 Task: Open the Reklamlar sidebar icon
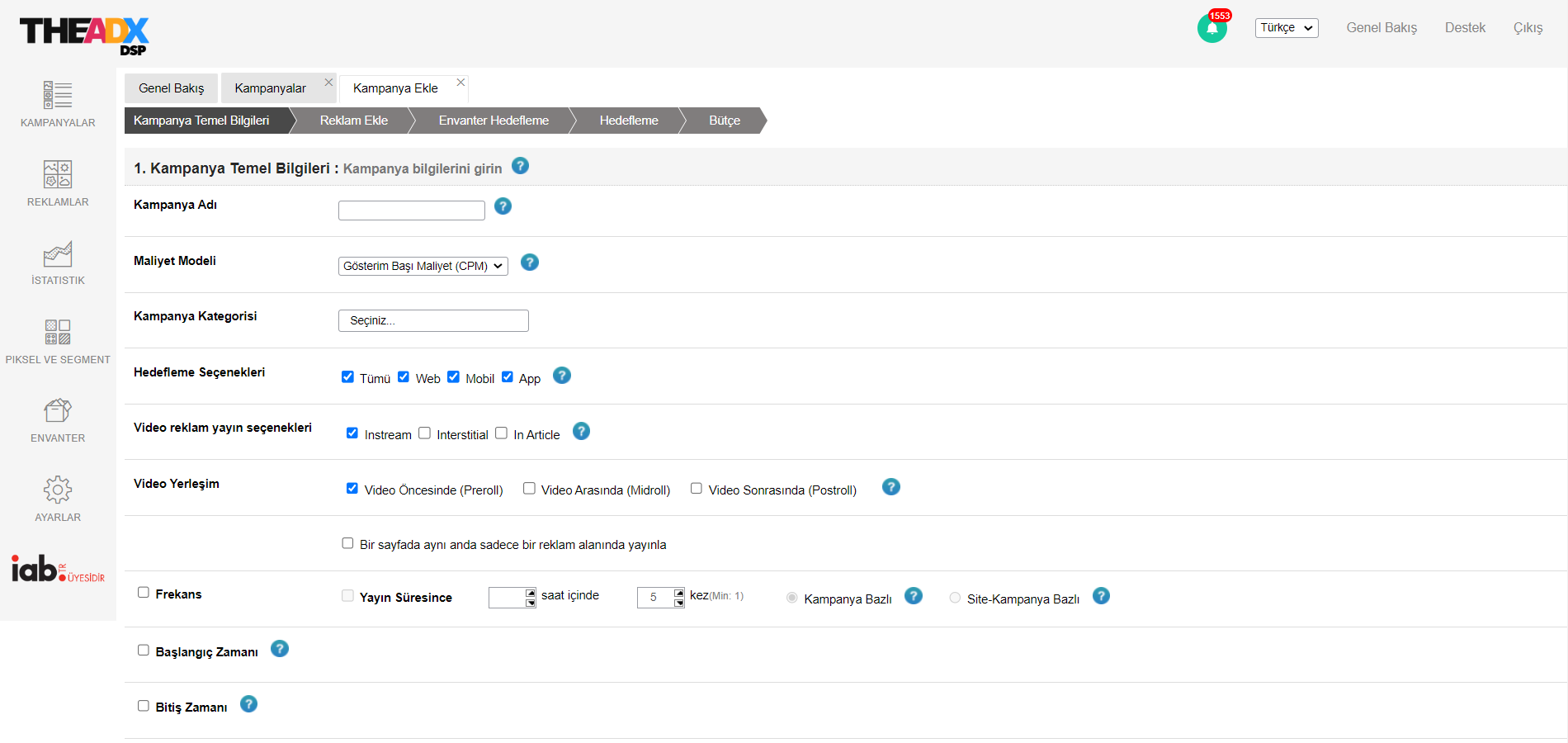coord(58,174)
